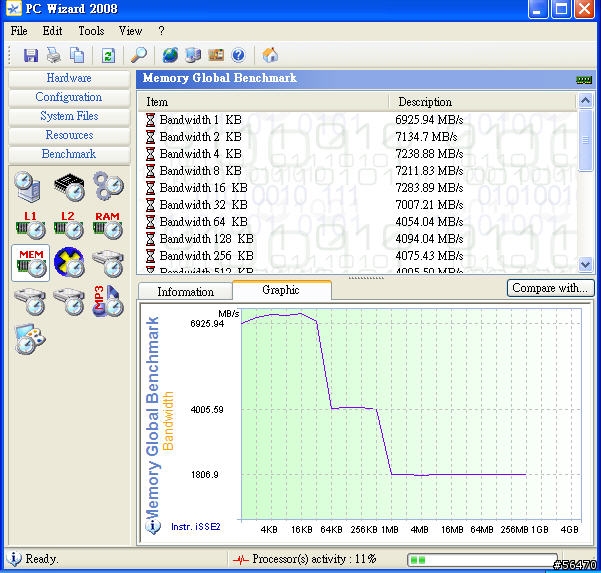Open the Tools menu
601x573 pixels.
91,31
